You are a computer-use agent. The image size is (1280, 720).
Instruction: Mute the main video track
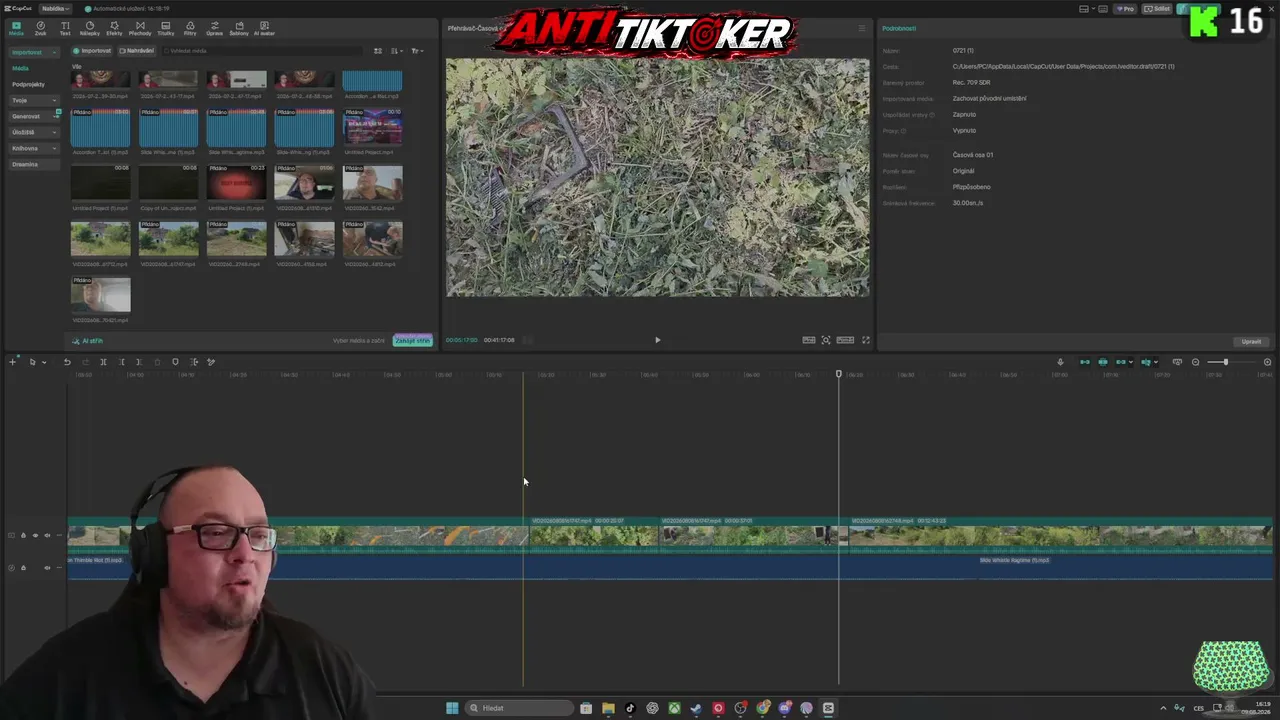(47, 536)
